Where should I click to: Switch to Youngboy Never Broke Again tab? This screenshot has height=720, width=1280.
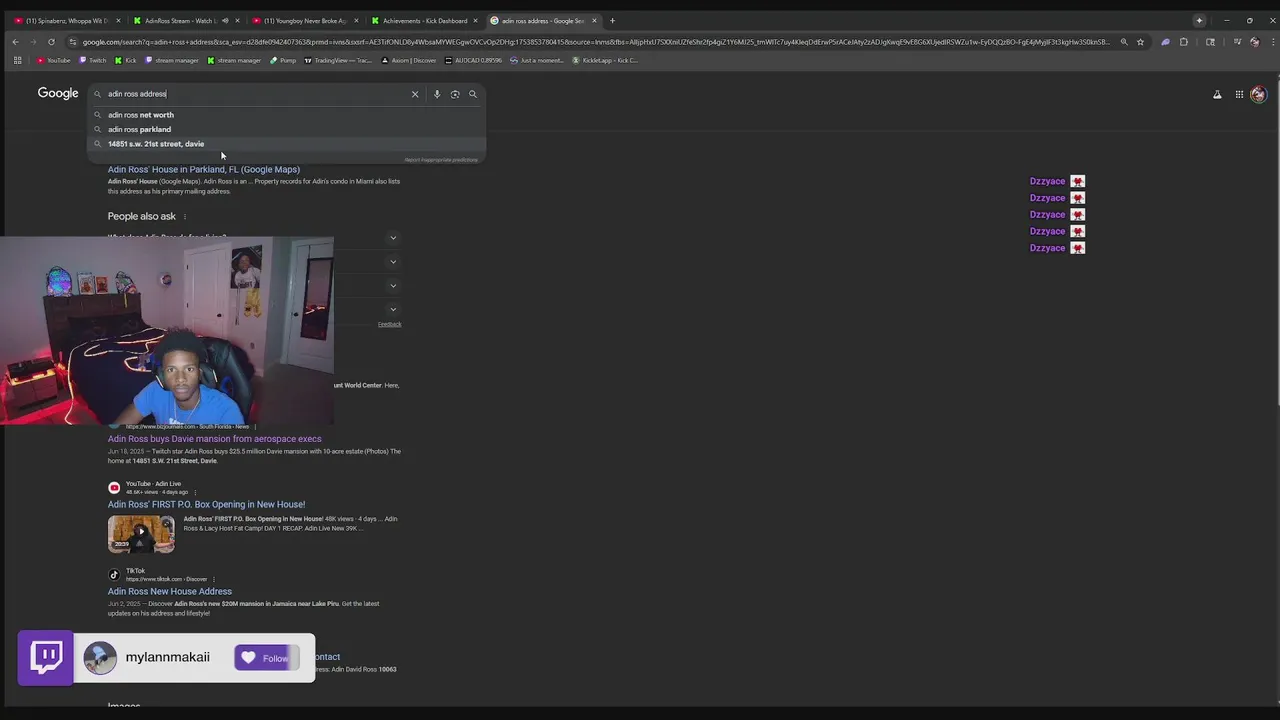[304, 20]
